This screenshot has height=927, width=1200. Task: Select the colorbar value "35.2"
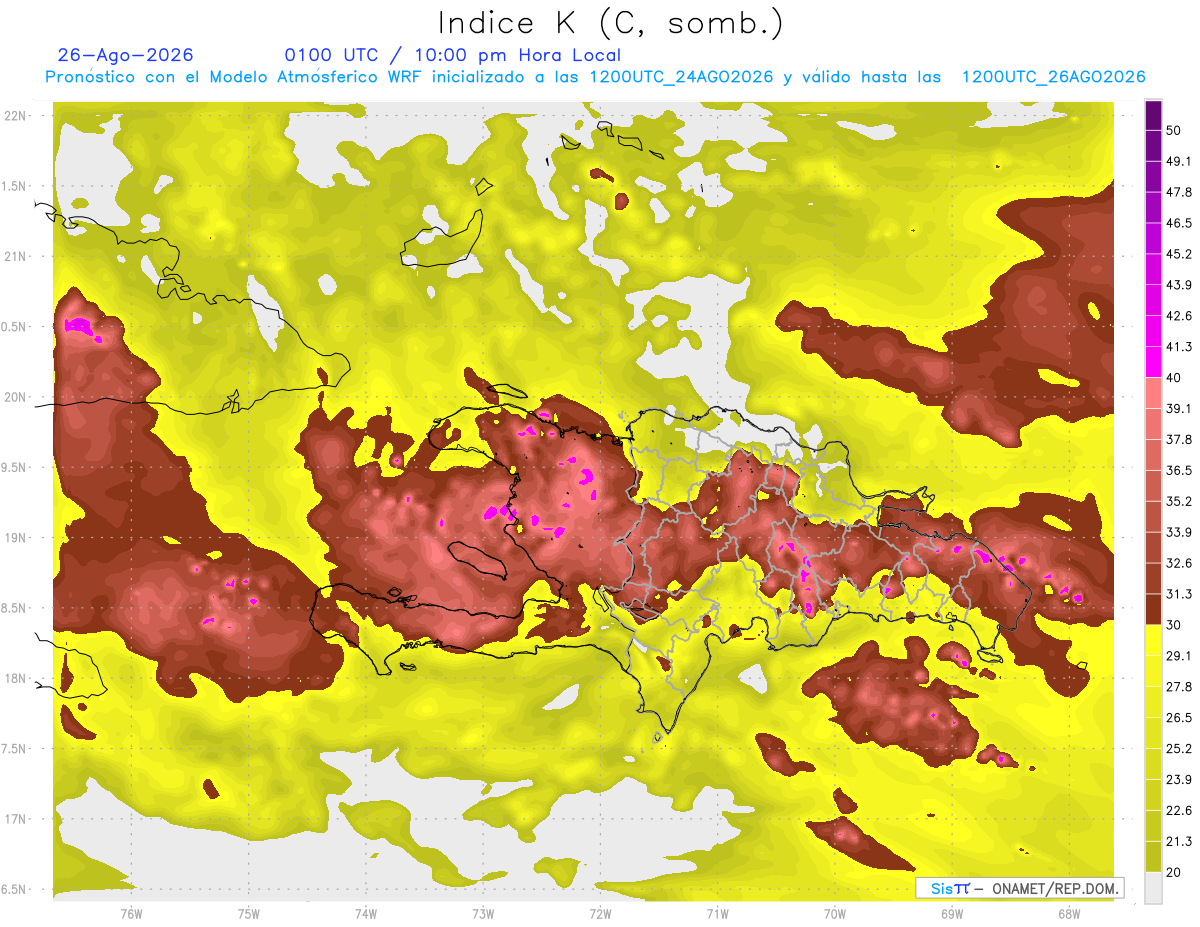coord(1179,502)
